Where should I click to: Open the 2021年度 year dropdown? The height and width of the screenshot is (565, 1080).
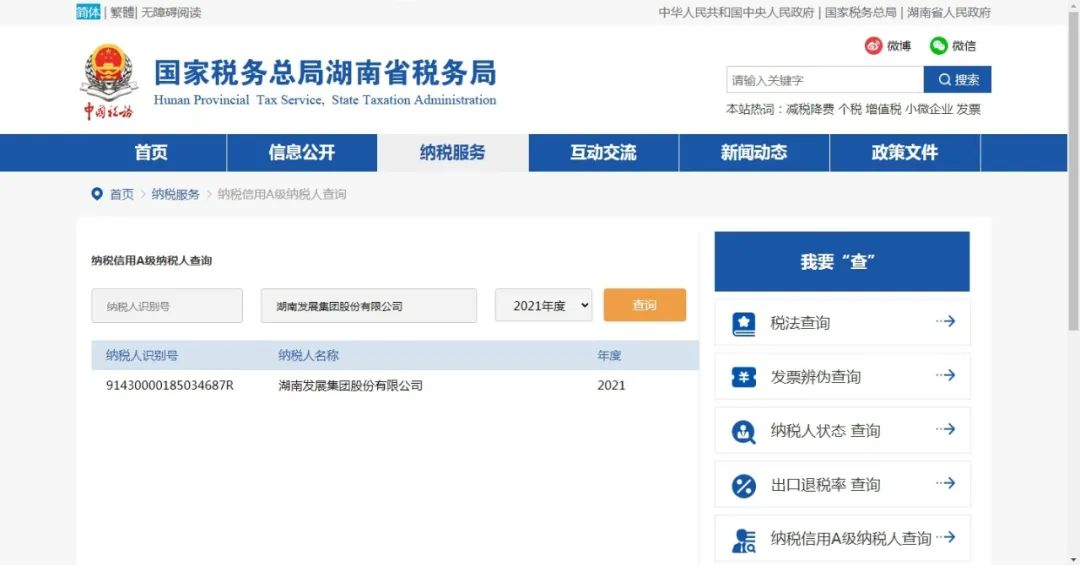[544, 306]
